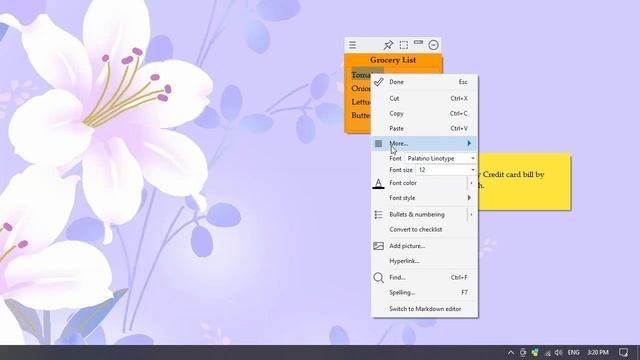
Task: Click the highlighted Tomato line in the note
Action: click(x=361, y=75)
